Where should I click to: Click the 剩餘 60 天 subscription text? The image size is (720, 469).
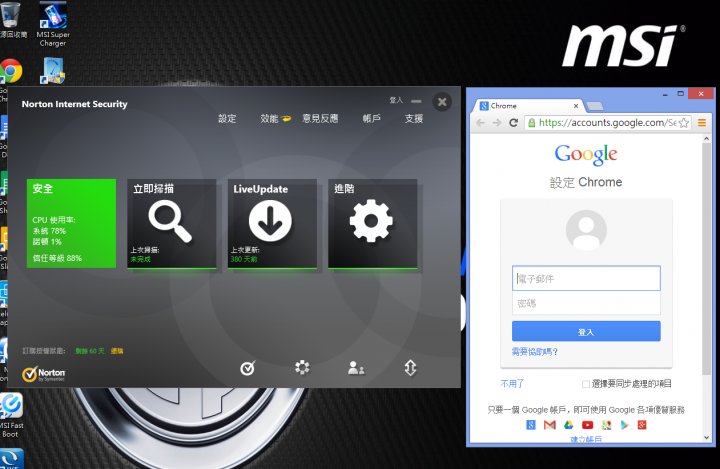coord(90,351)
